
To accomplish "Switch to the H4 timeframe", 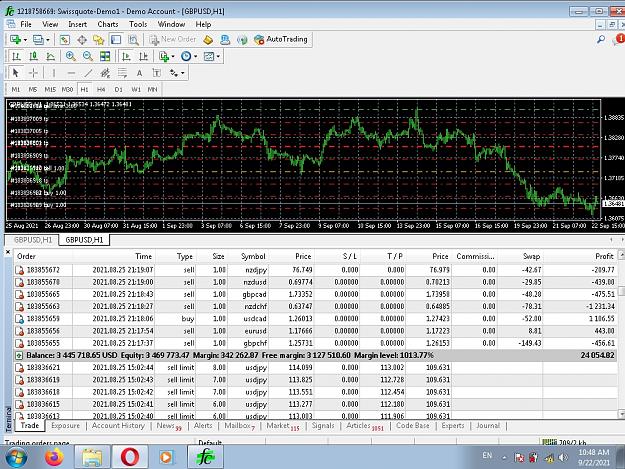I will click(101, 89).
